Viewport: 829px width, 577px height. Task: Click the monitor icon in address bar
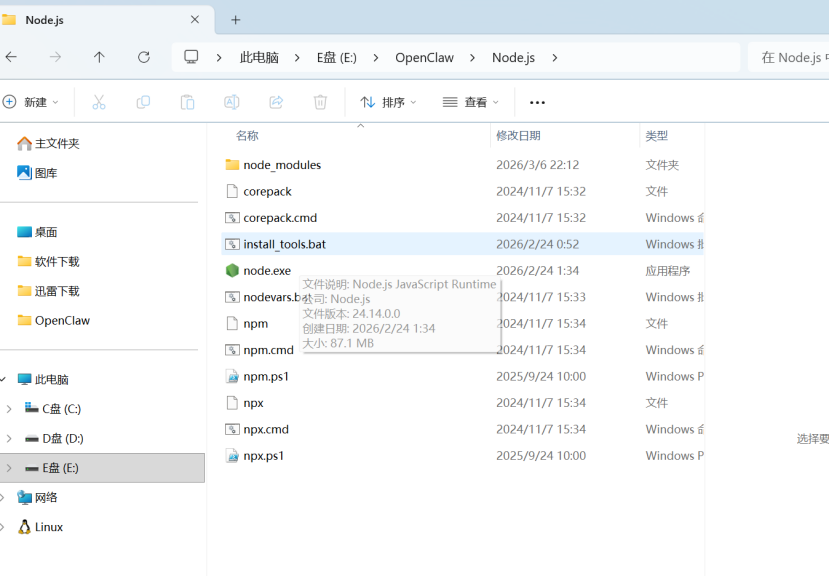[x=191, y=57]
